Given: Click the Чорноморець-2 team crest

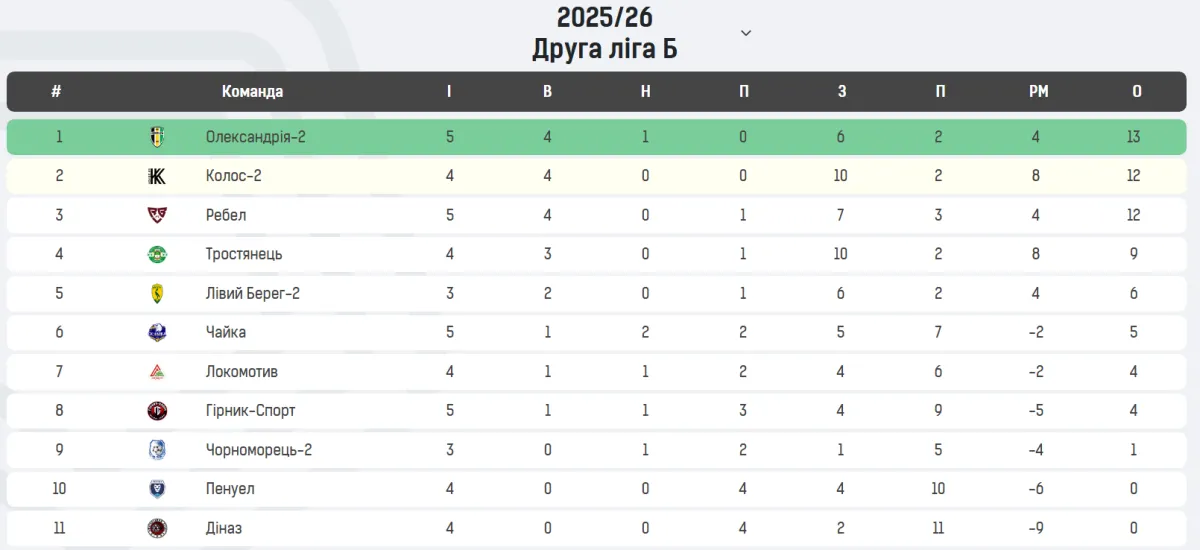Looking at the screenshot, I should 157,450.
